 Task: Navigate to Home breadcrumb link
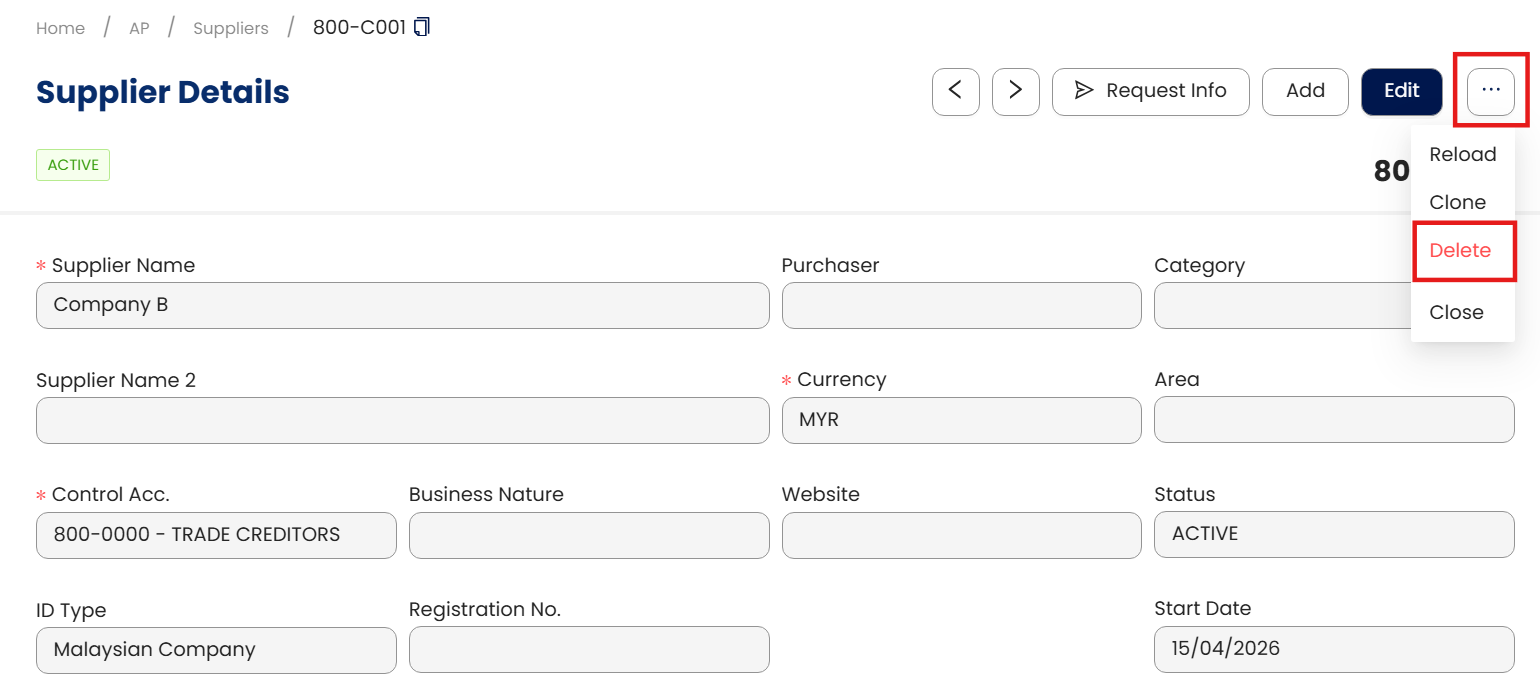pos(60,28)
